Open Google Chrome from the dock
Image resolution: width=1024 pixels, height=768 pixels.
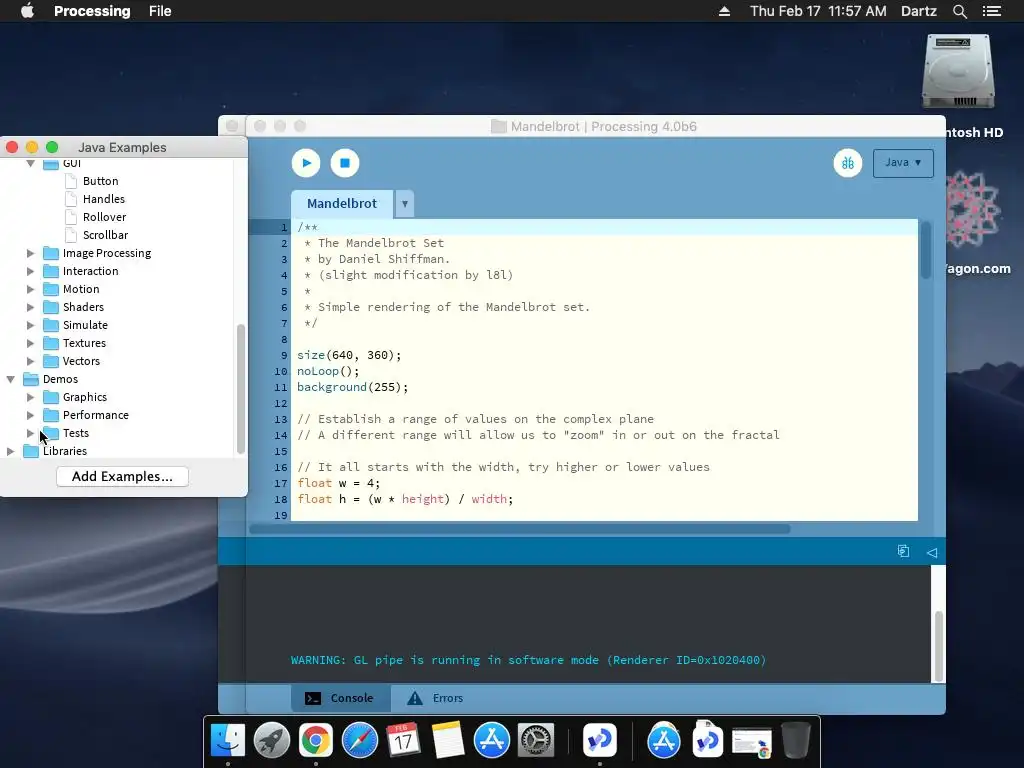coord(315,741)
